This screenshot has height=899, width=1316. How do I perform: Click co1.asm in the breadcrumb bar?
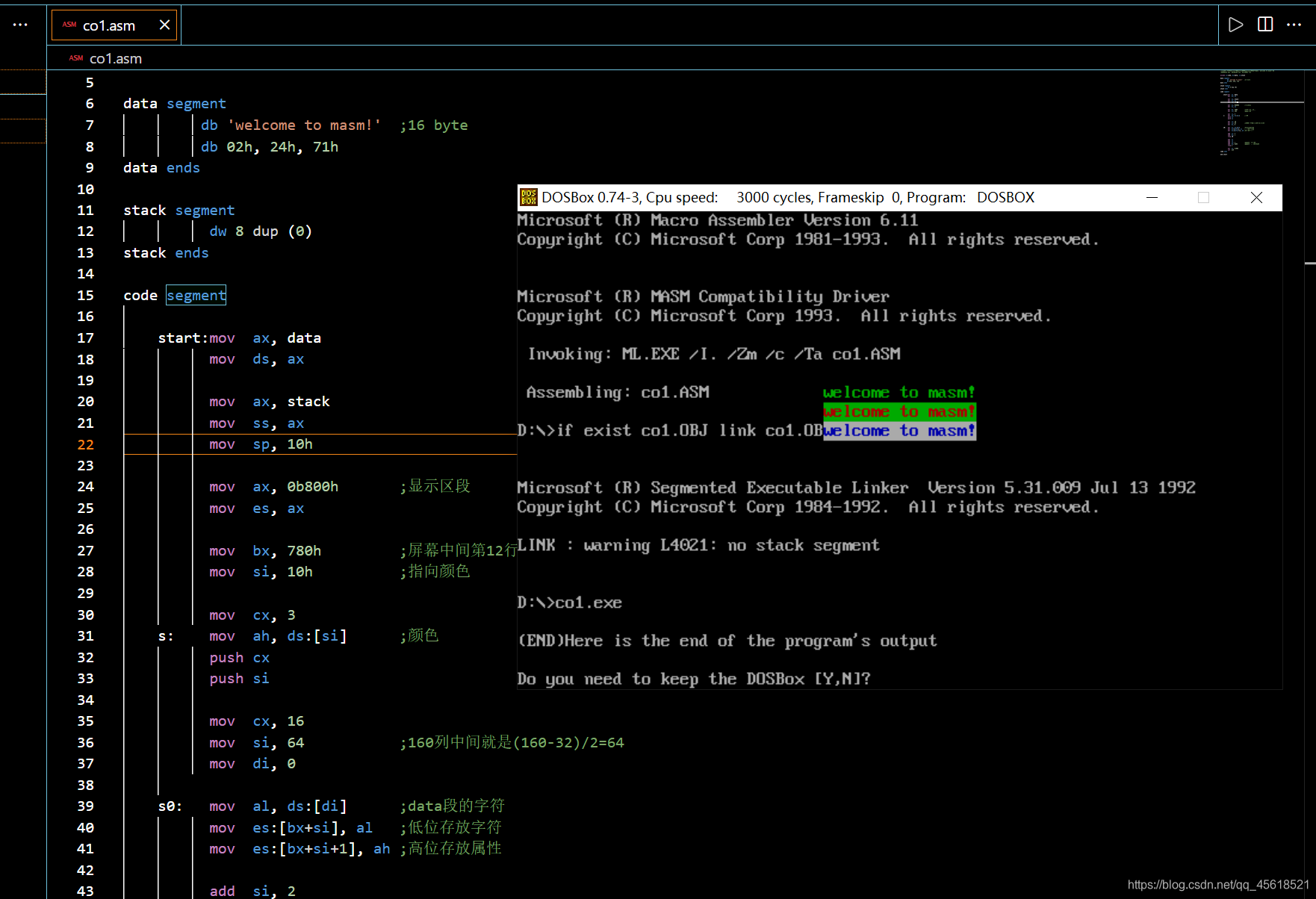click(x=116, y=58)
